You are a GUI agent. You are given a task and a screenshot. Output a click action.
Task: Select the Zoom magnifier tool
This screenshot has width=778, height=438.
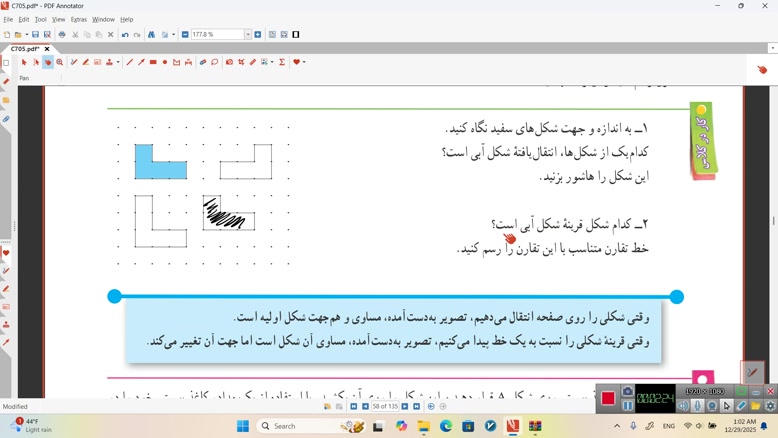(60, 62)
